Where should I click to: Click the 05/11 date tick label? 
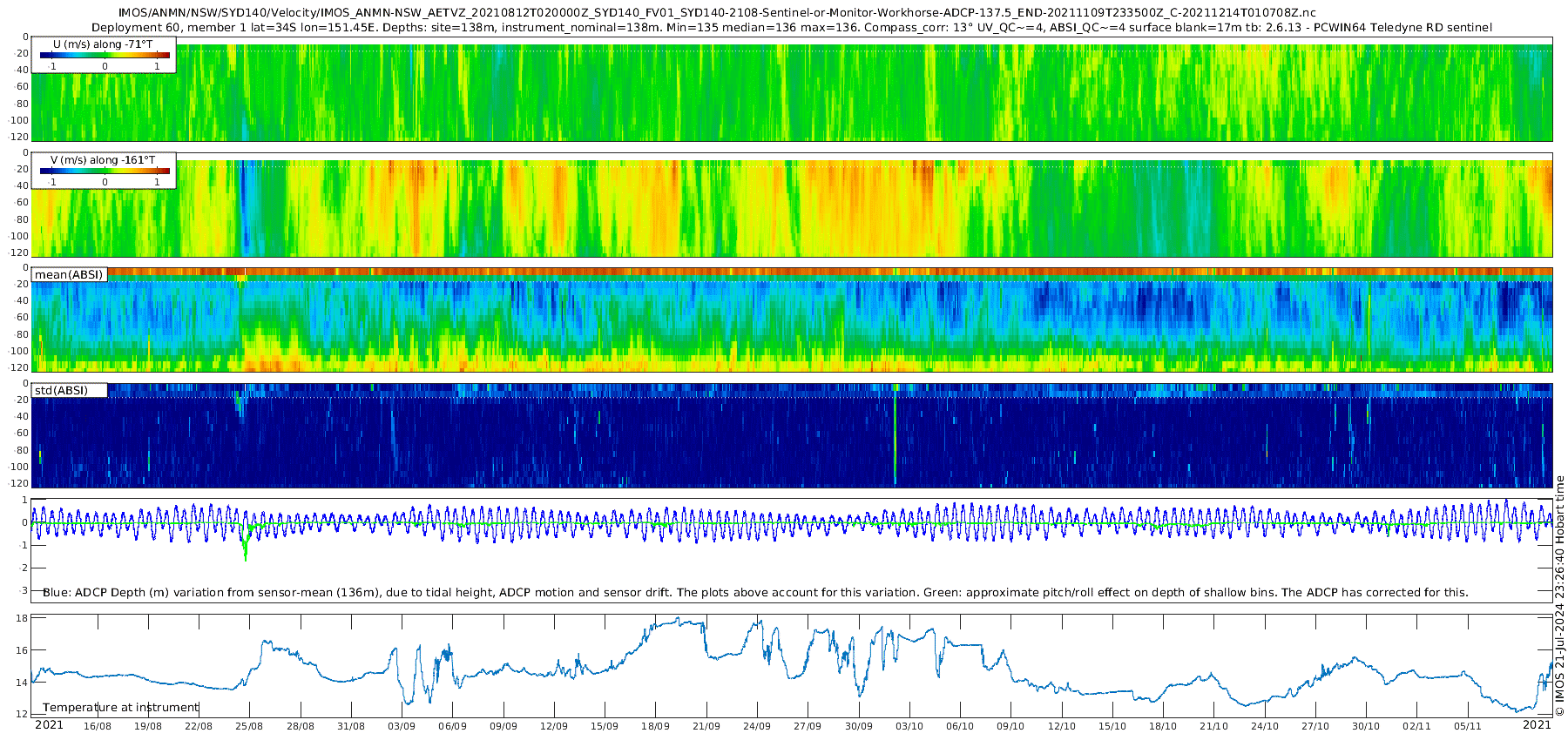1468,726
